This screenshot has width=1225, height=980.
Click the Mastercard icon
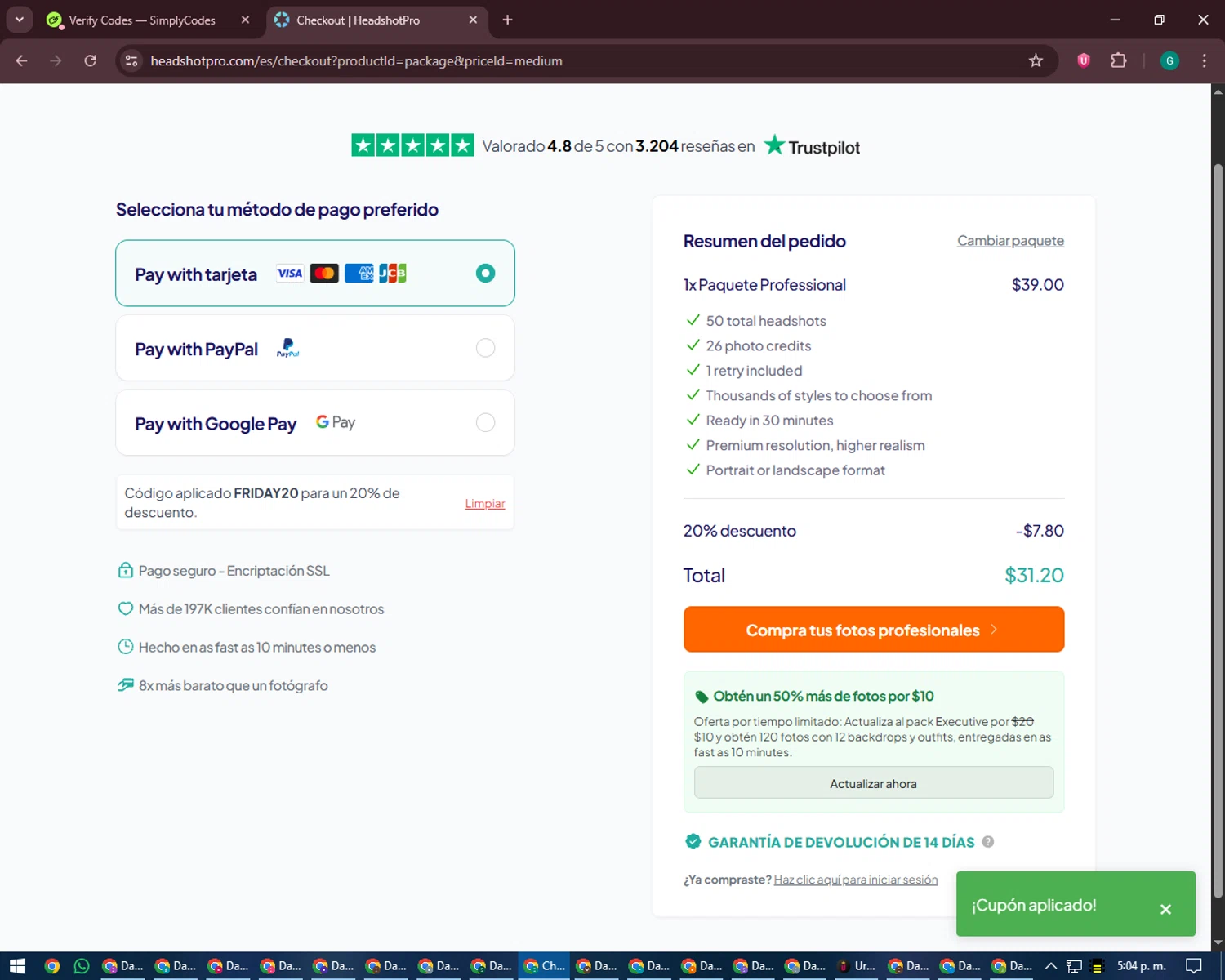(324, 274)
